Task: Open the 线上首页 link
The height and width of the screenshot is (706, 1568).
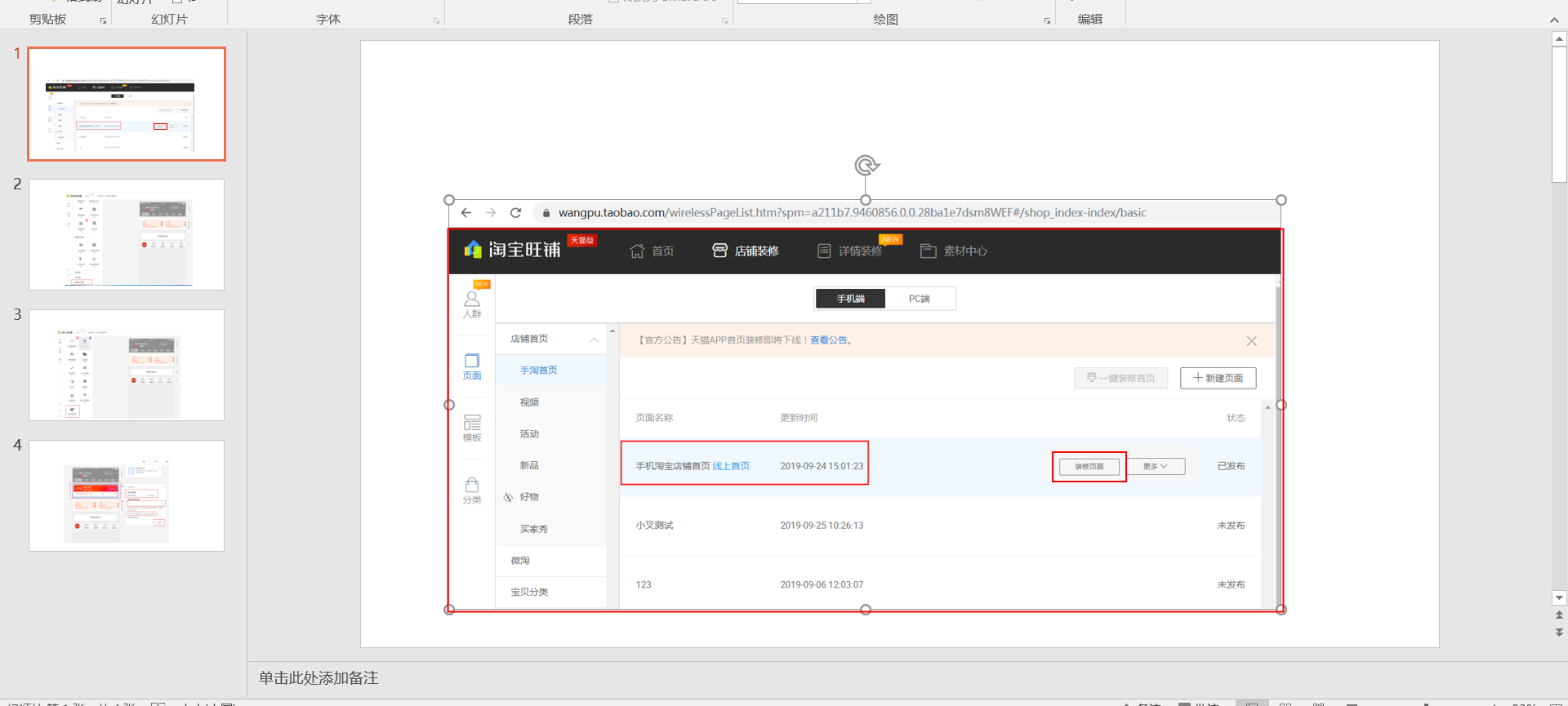Action: tap(731, 466)
